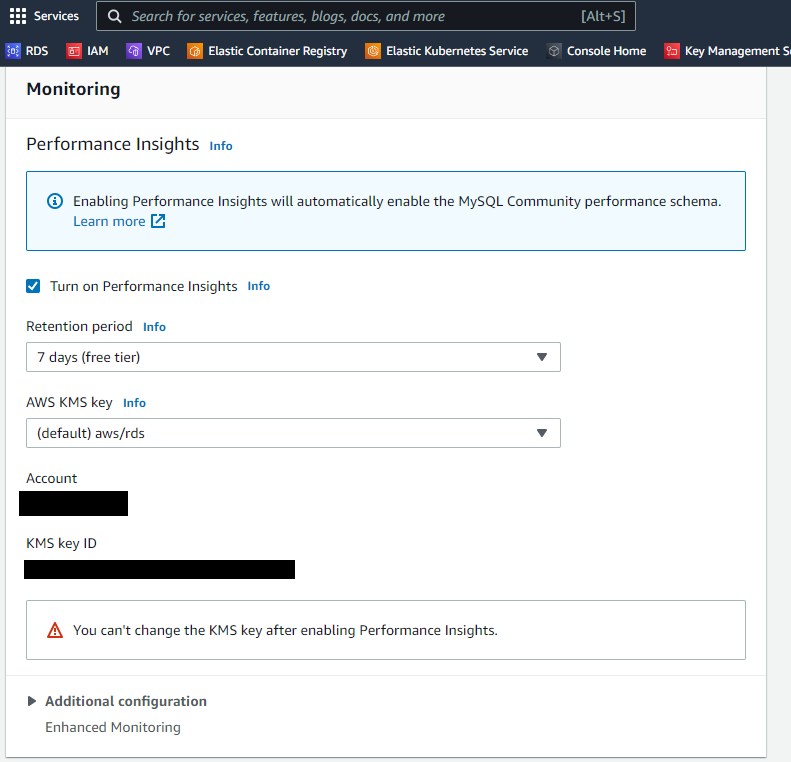The width and height of the screenshot is (791, 762).
Task: Click the external link icon beside Learn more
Action: pos(158,221)
